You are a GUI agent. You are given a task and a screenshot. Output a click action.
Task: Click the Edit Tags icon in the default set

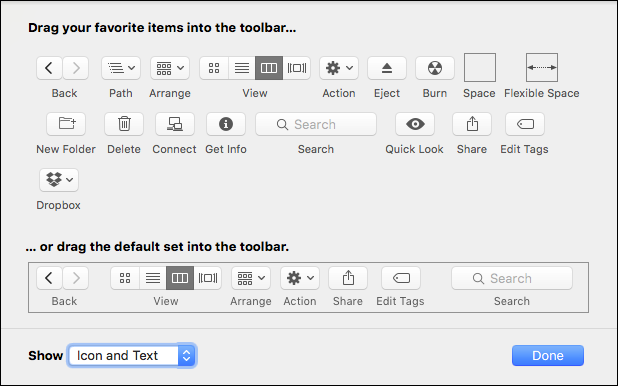(x=401, y=278)
